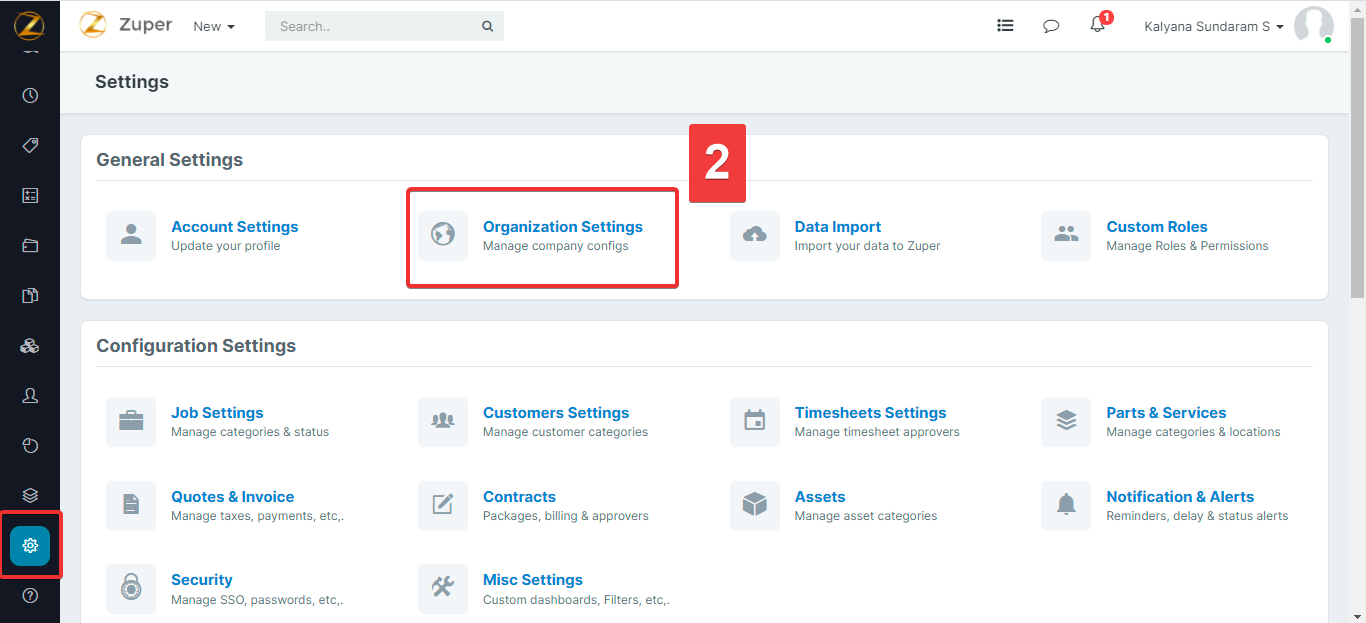
Task: Click the search magnifier icon
Action: click(488, 27)
